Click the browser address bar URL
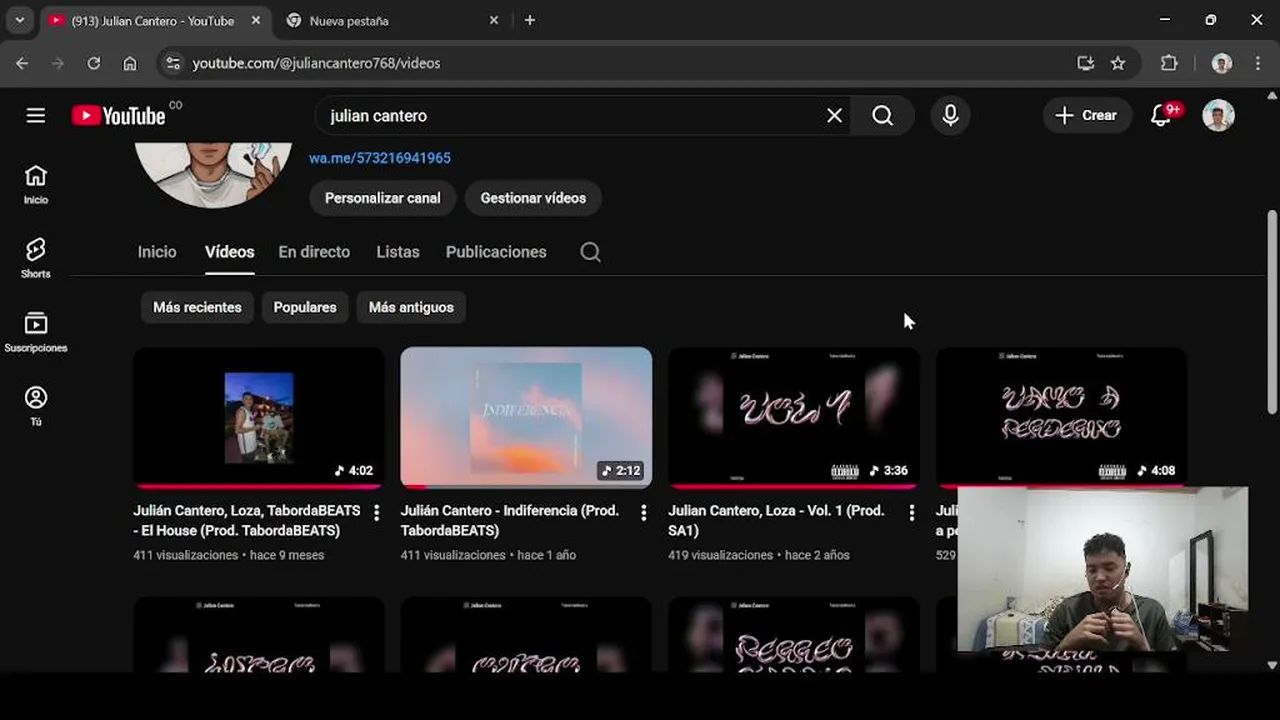This screenshot has width=1280, height=720. [316, 63]
